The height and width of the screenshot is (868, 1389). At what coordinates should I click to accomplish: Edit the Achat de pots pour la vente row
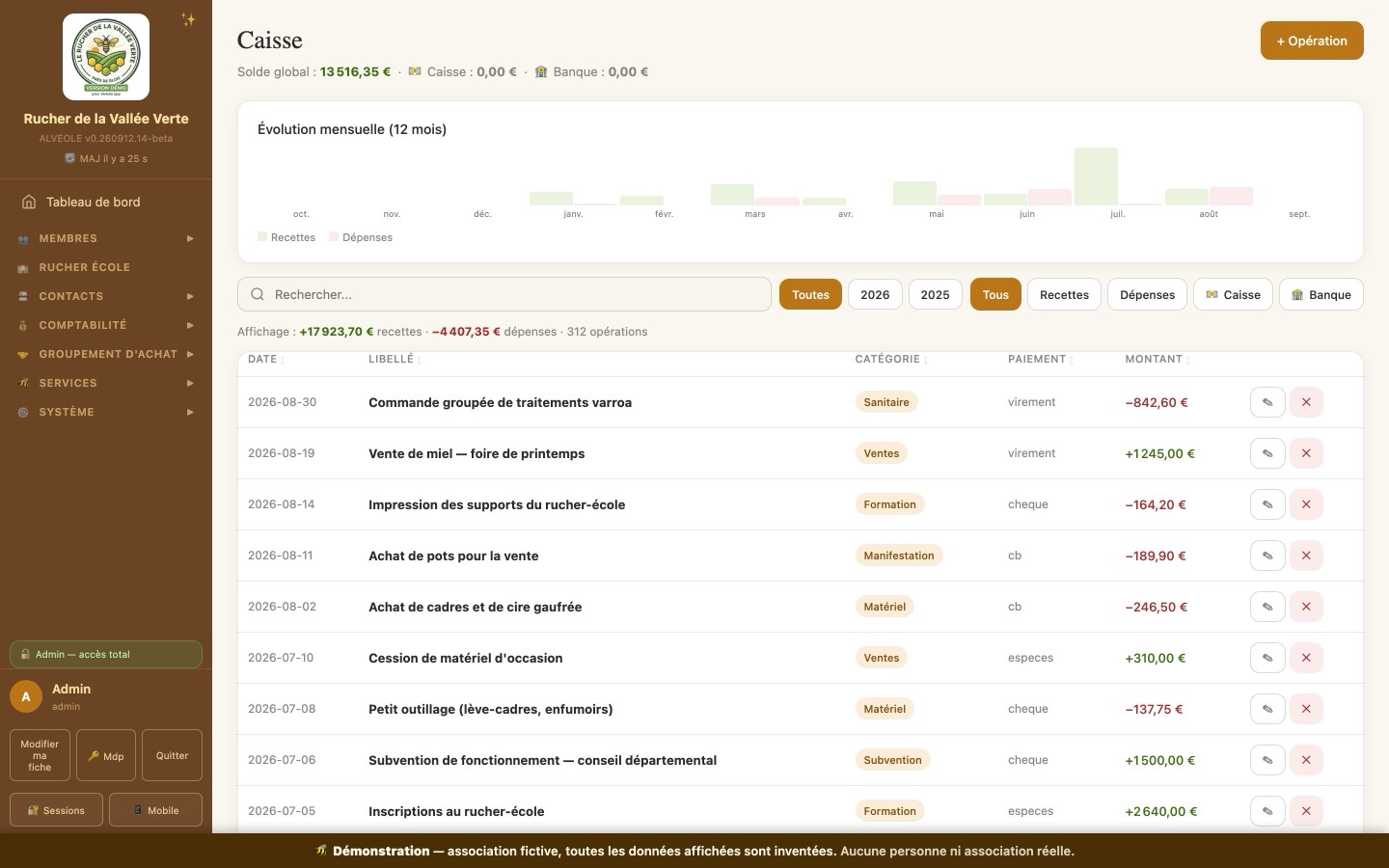pos(1267,556)
